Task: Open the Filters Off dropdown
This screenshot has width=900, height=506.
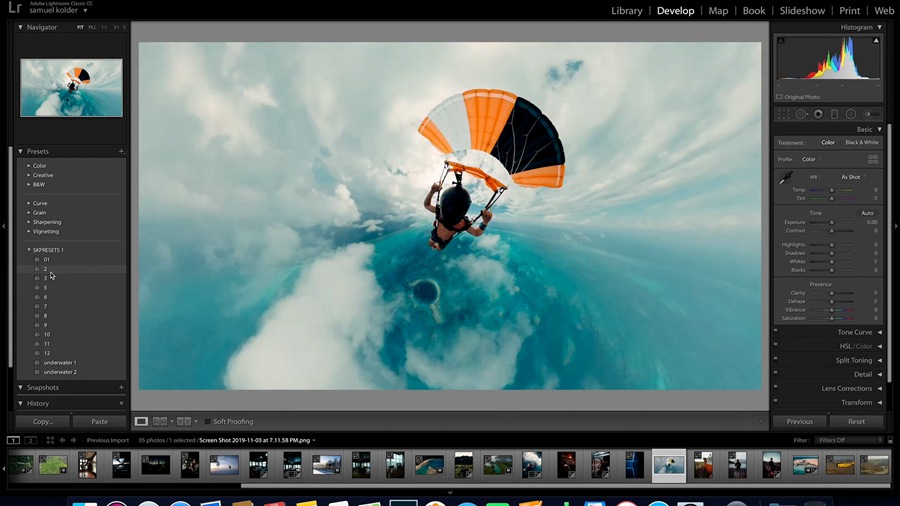Action: coord(851,440)
